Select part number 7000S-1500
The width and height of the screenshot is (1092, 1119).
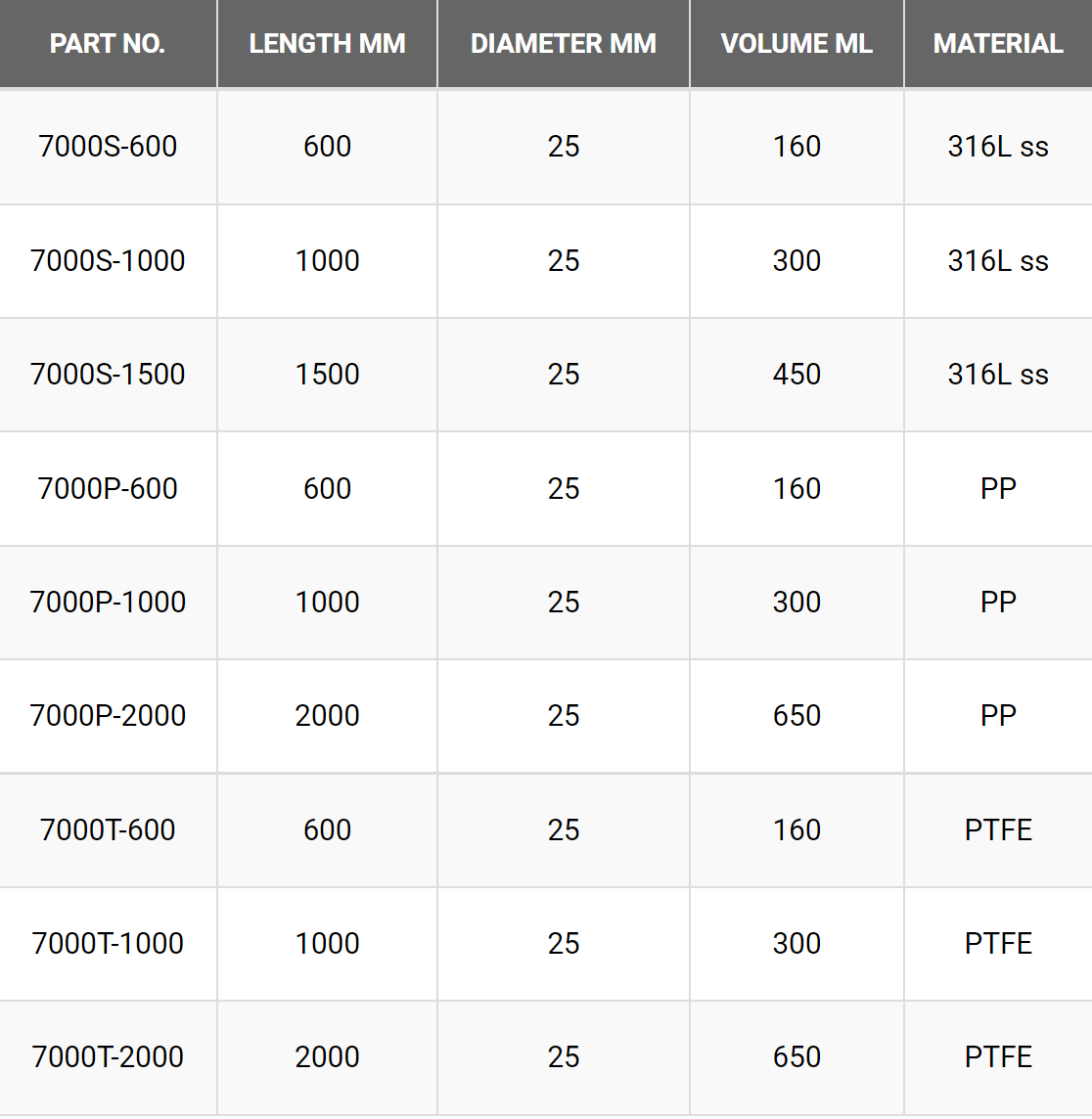point(107,374)
